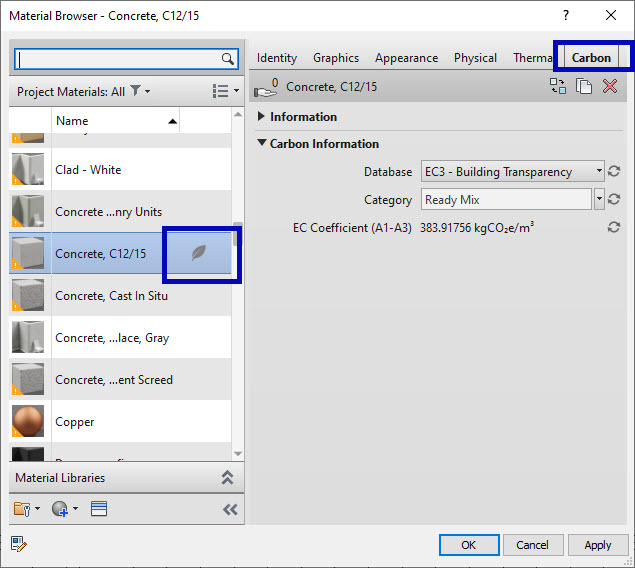Image resolution: width=635 pixels, height=568 pixels.
Task: Open the dropdown arrow beside the list view icon
Action: click(236, 91)
